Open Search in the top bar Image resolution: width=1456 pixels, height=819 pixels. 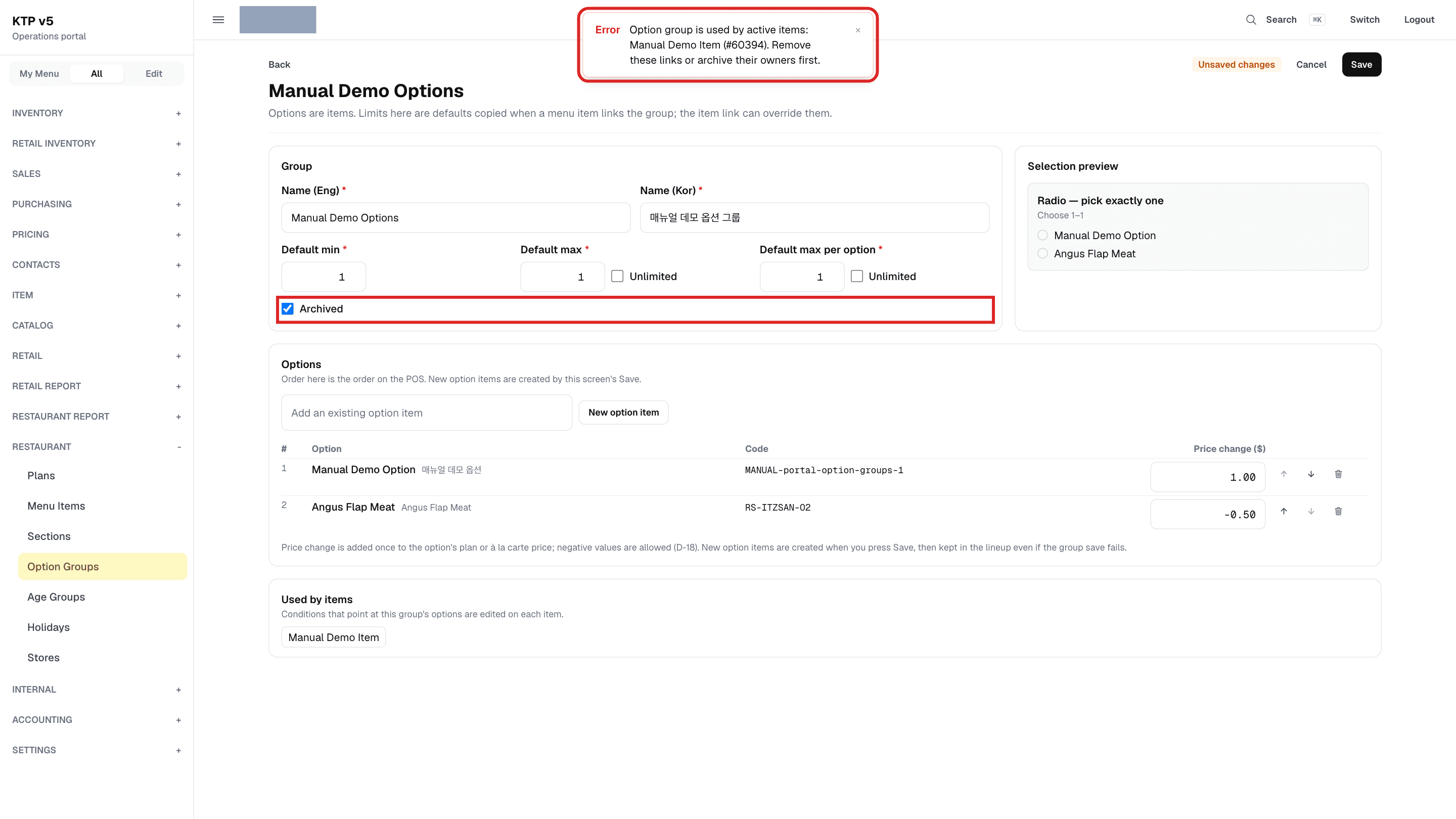[1281, 20]
